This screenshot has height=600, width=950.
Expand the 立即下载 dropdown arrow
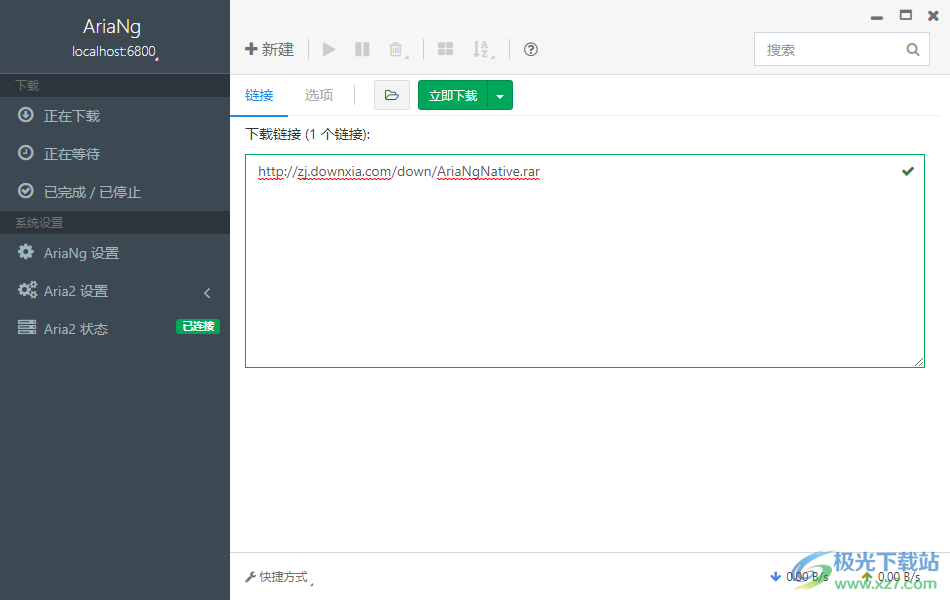tap(500, 96)
